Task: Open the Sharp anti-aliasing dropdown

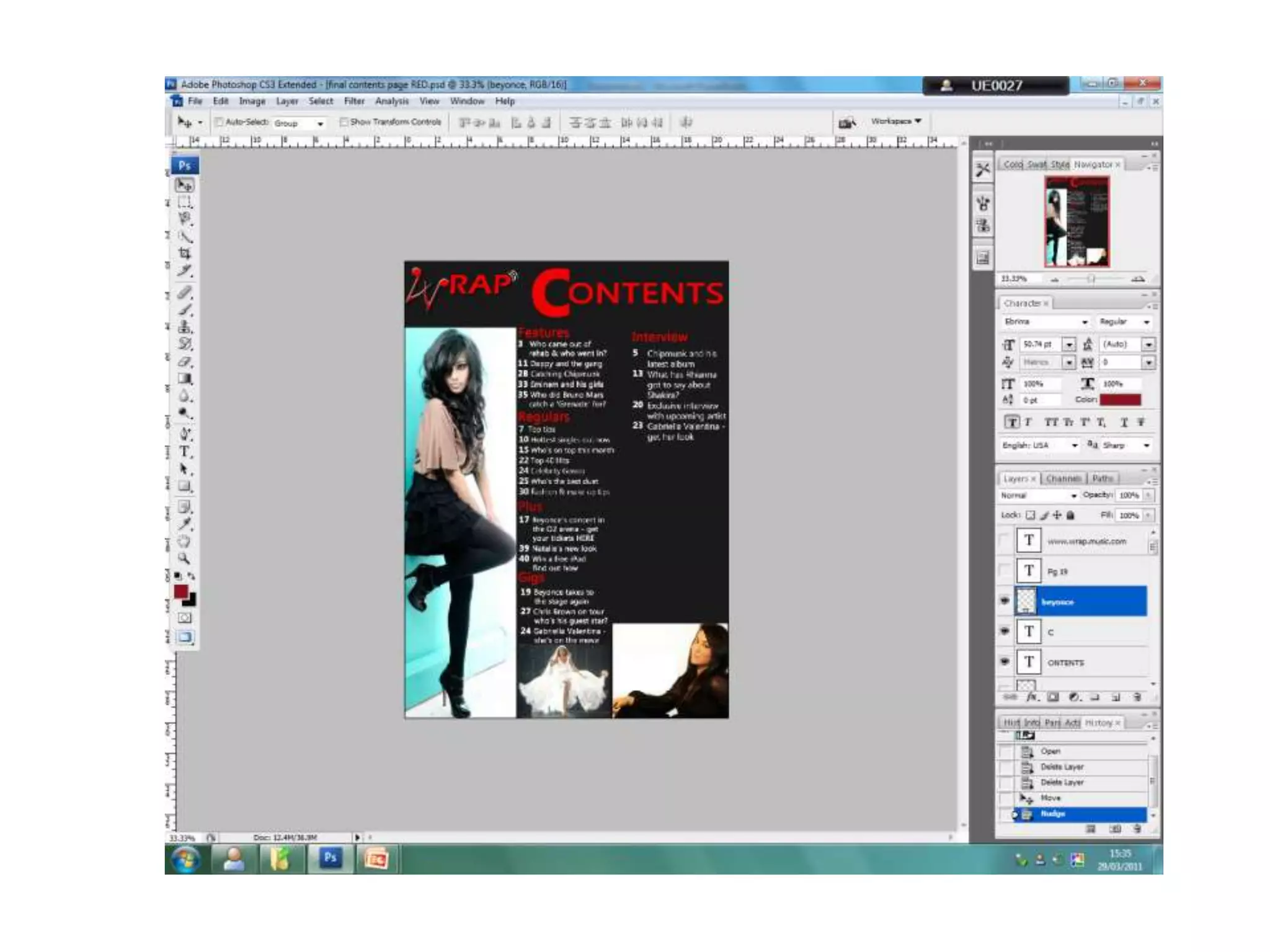Action: tap(1126, 446)
